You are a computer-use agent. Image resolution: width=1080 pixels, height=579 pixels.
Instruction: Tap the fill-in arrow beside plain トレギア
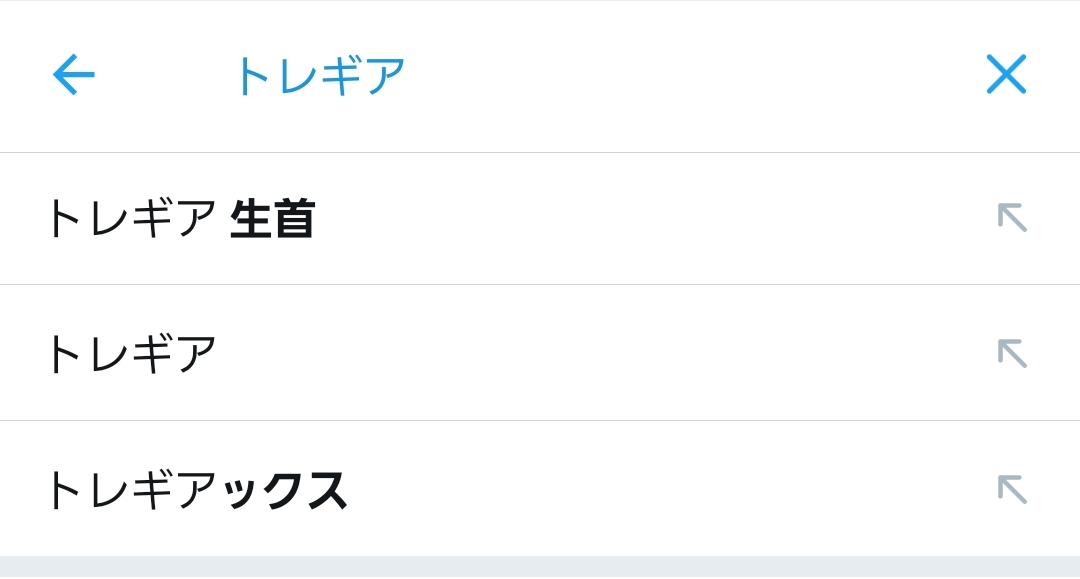(x=1012, y=353)
